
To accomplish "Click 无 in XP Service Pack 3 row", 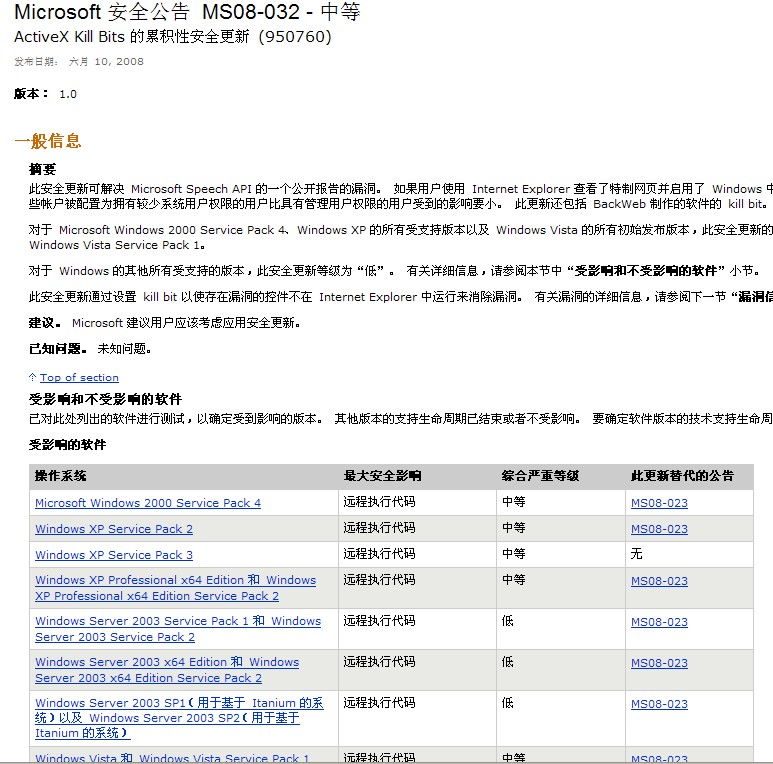I will [636, 554].
